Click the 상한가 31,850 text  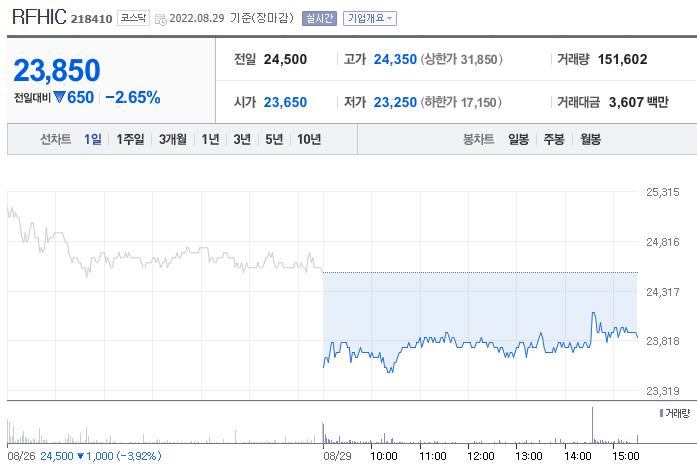[461, 59]
